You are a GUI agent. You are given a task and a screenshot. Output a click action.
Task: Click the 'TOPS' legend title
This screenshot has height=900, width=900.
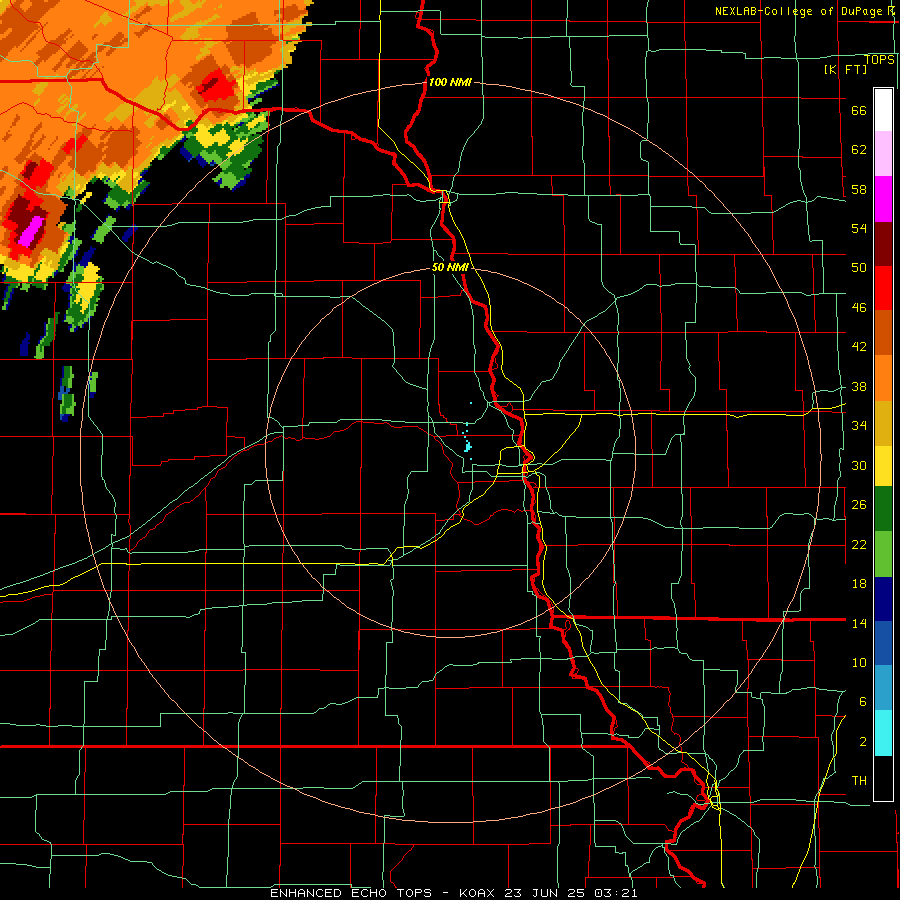click(879, 60)
